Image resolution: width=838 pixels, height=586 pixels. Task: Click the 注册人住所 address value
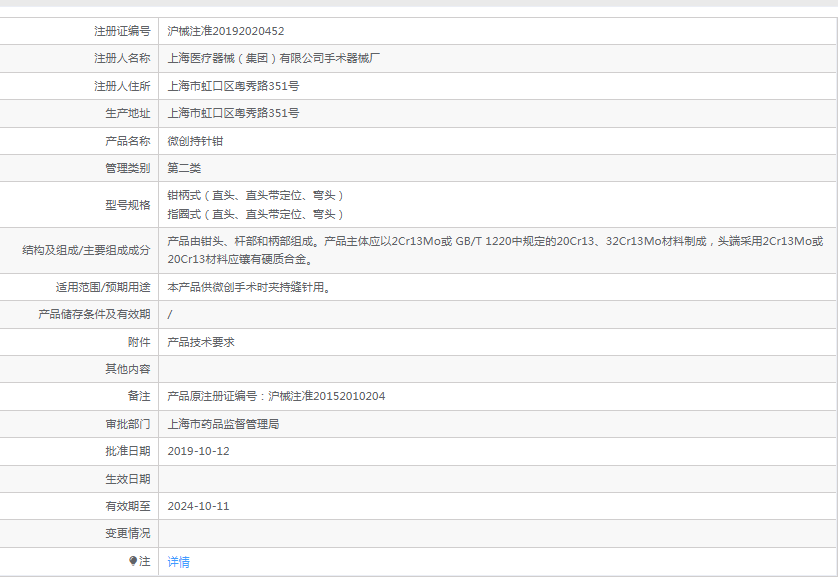tap(233, 86)
